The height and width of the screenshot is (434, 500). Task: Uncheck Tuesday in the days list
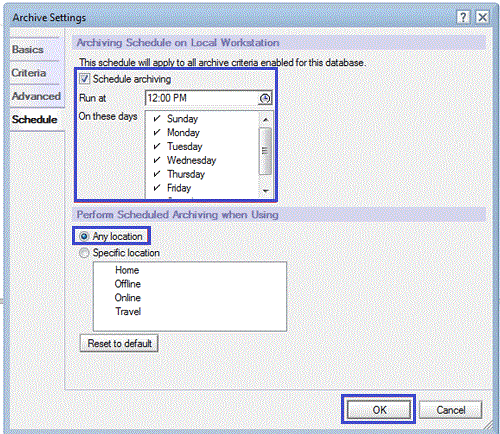click(x=157, y=146)
